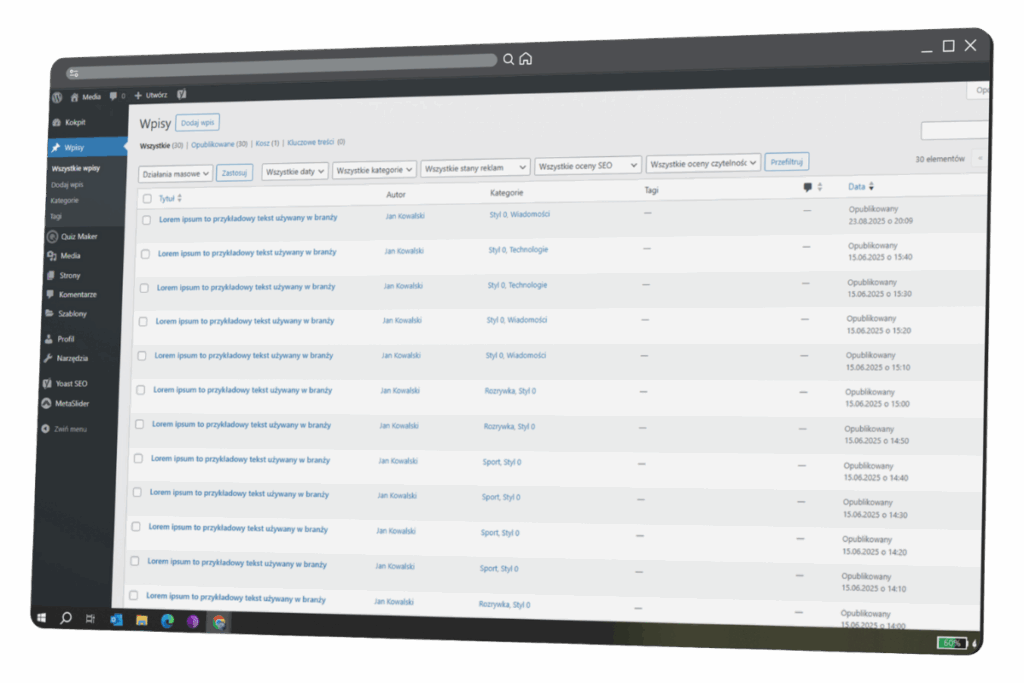Open the Wszystkie kategorie filter dropdown
This screenshot has width=1024, height=683.
374,170
